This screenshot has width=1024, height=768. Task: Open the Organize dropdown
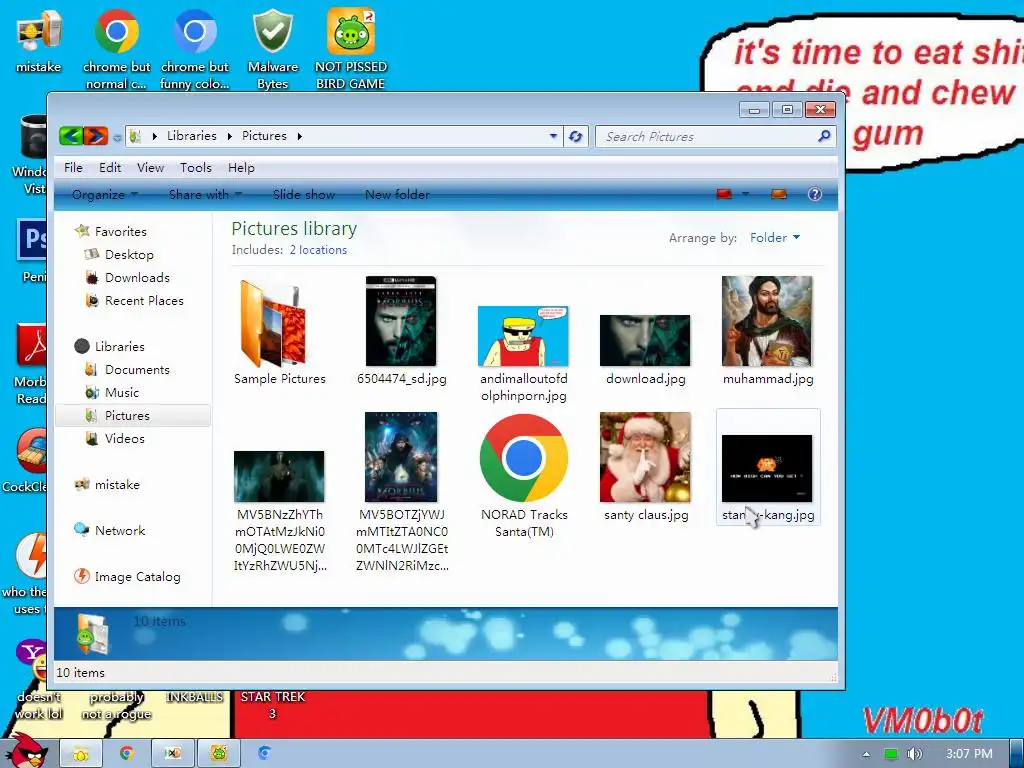coord(104,195)
